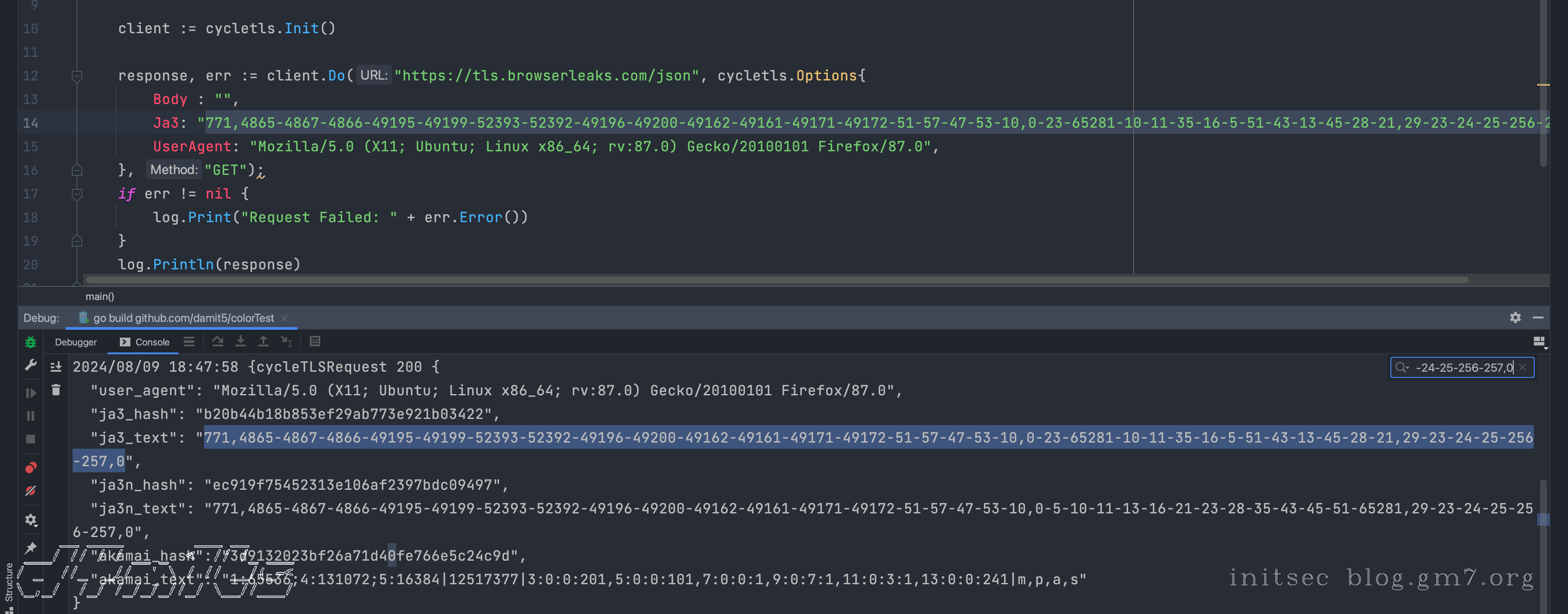Rerun the debug session via the bug icon
Viewport: 1568px width, 614px height.
[x=31, y=342]
